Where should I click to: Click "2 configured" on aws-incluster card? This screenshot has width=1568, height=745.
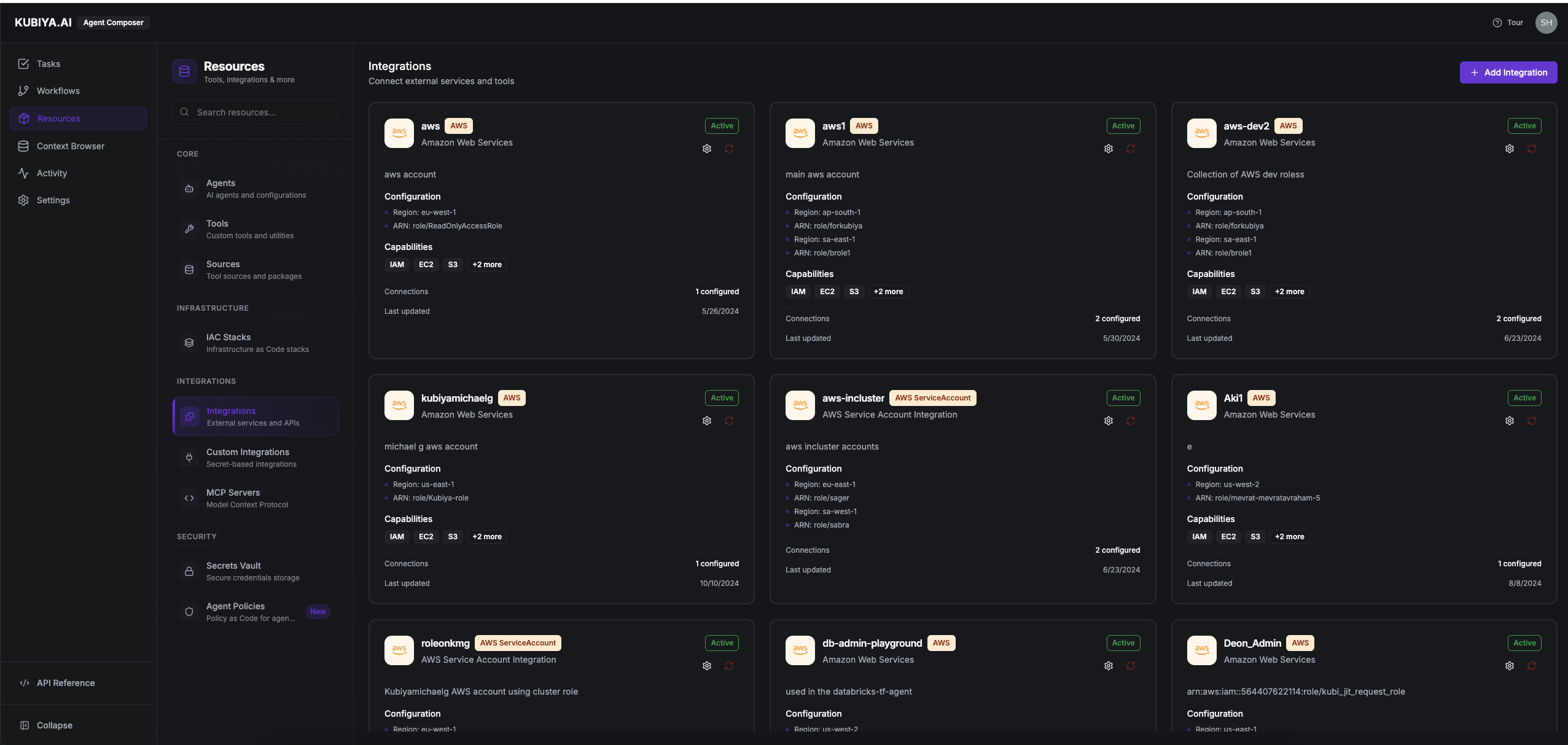(1117, 550)
